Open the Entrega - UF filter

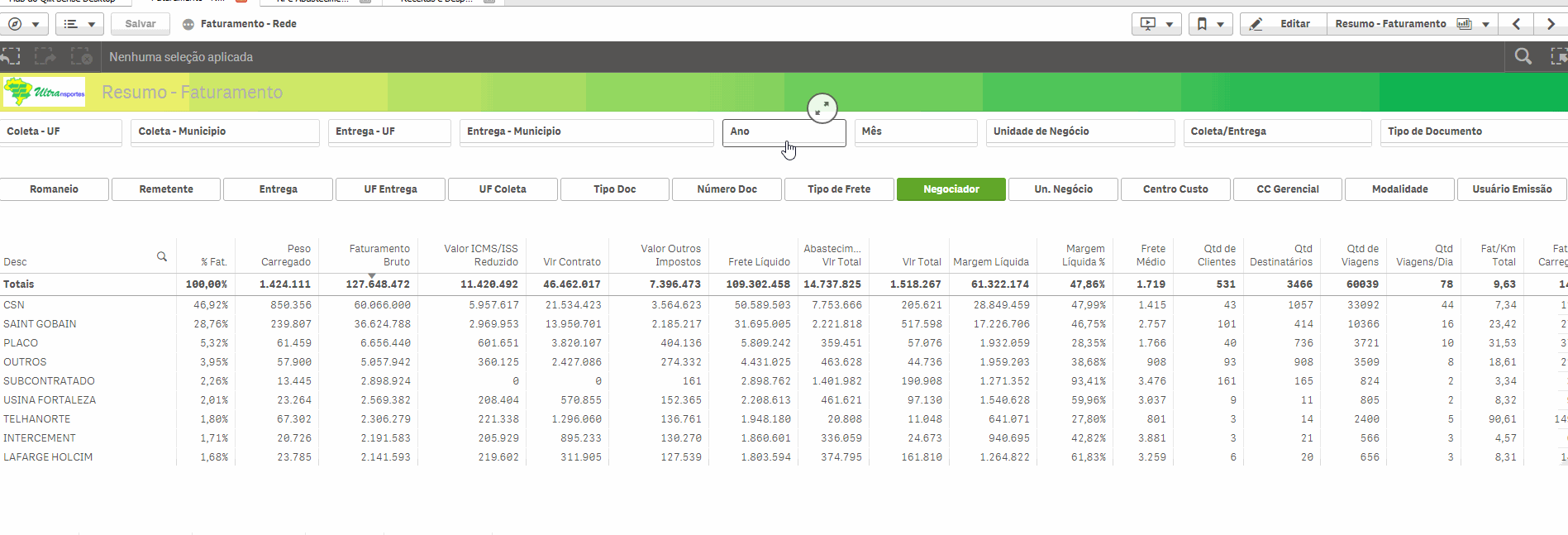coord(389,132)
